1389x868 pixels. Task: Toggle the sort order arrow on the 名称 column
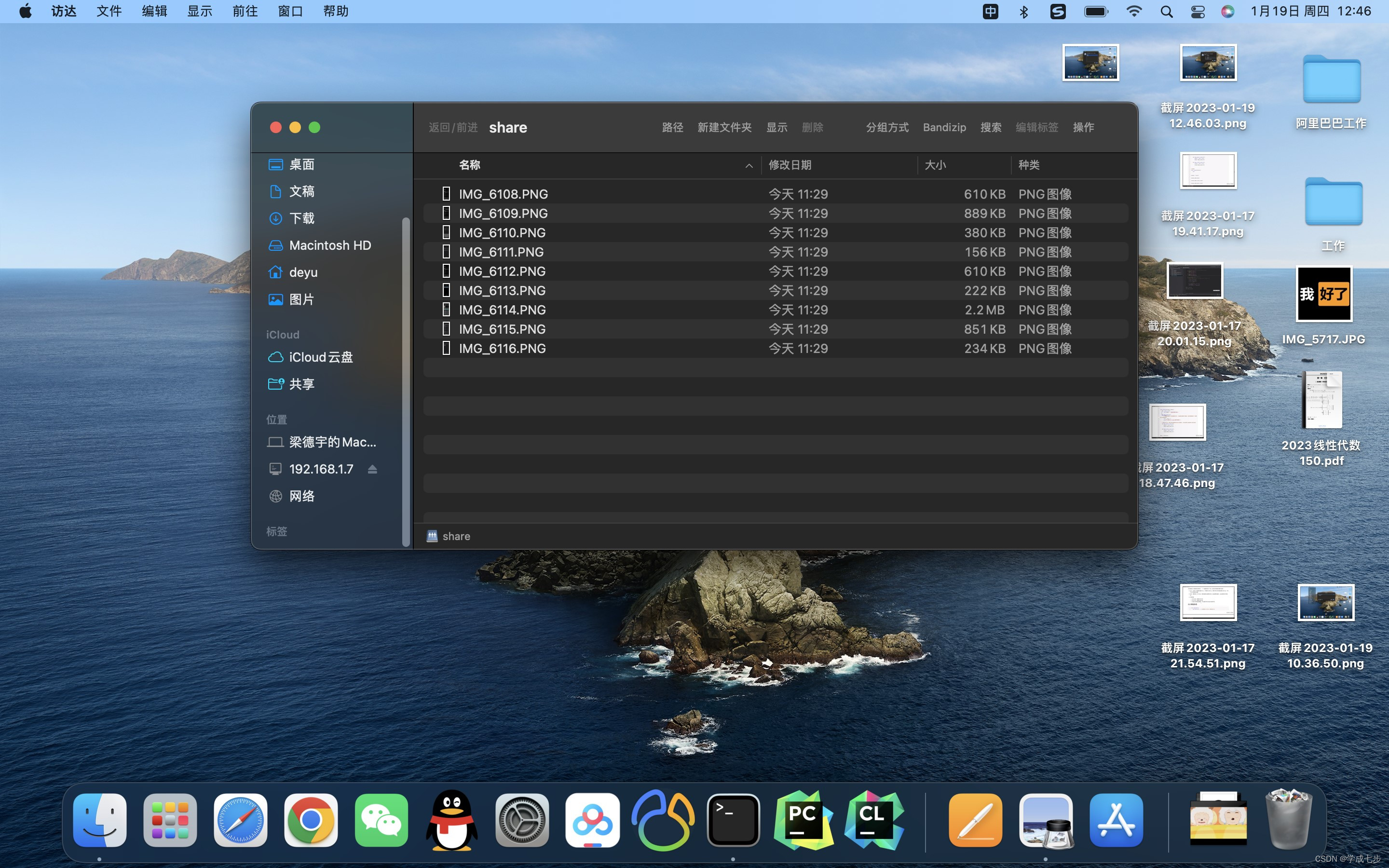(x=749, y=165)
